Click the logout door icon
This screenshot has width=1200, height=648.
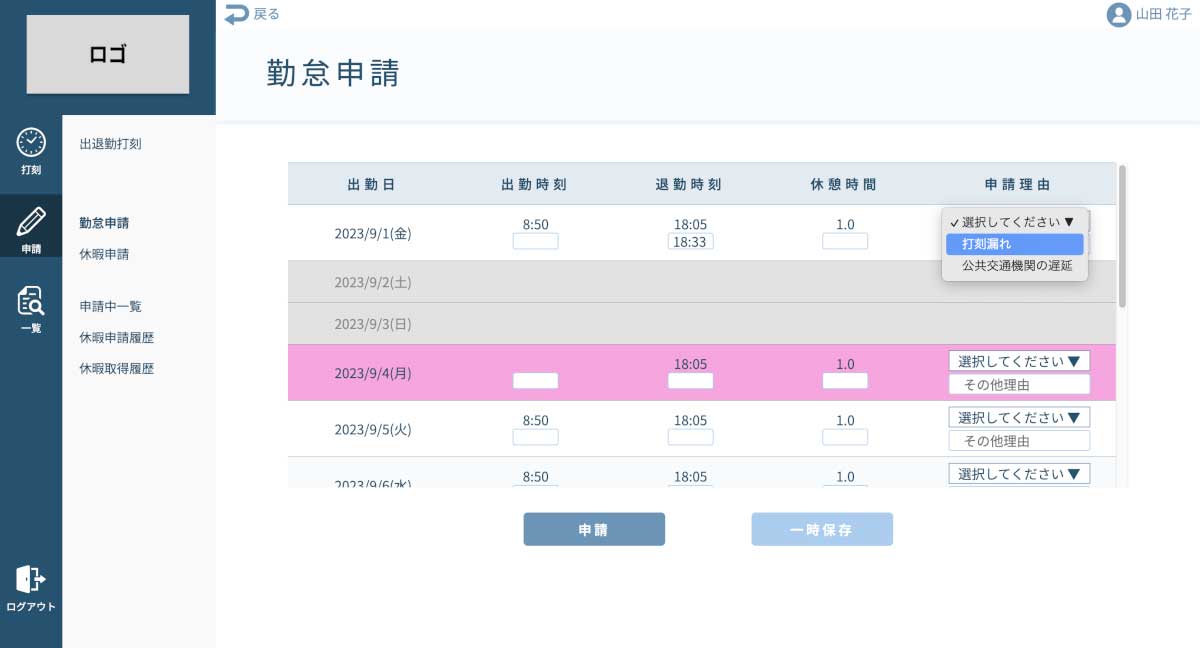[x=31, y=579]
